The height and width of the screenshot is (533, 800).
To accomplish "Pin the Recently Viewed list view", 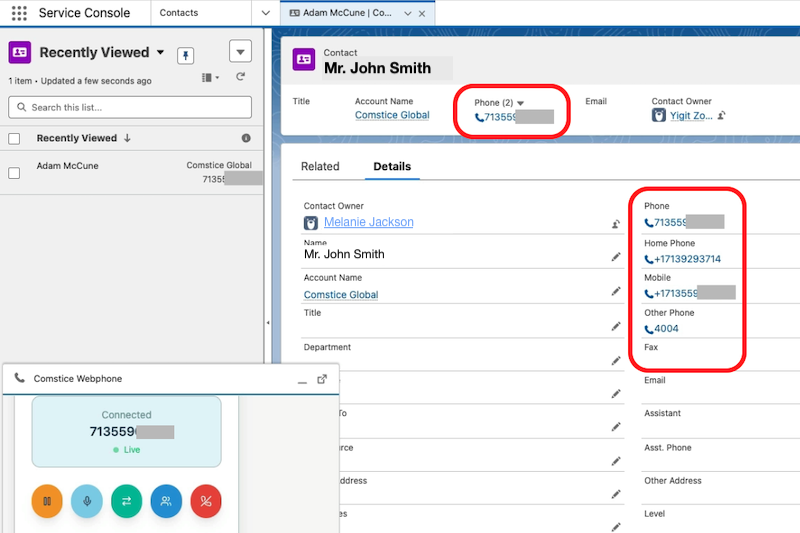I will pyautogui.click(x=186, y=55).
